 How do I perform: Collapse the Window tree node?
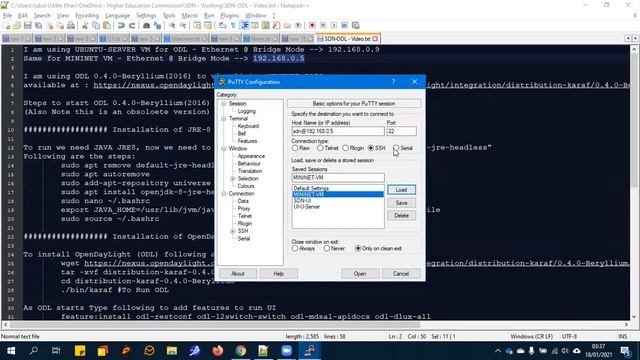pyautogui.click(x=224, y=149)
